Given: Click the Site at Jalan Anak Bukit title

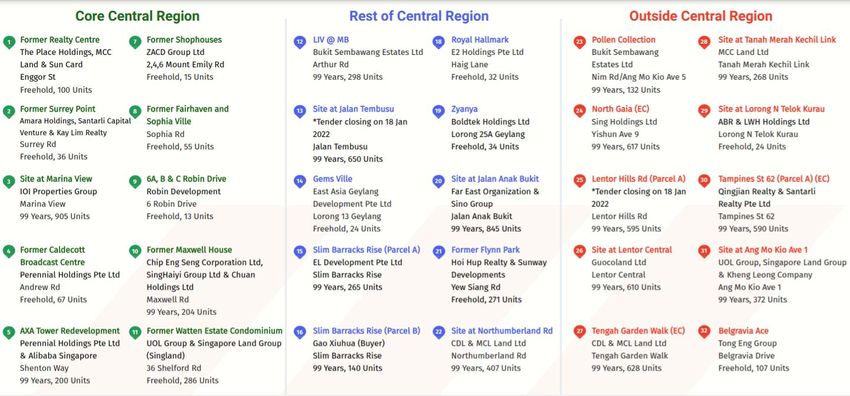Looking at the screenshot, I should tap(495, 179).
